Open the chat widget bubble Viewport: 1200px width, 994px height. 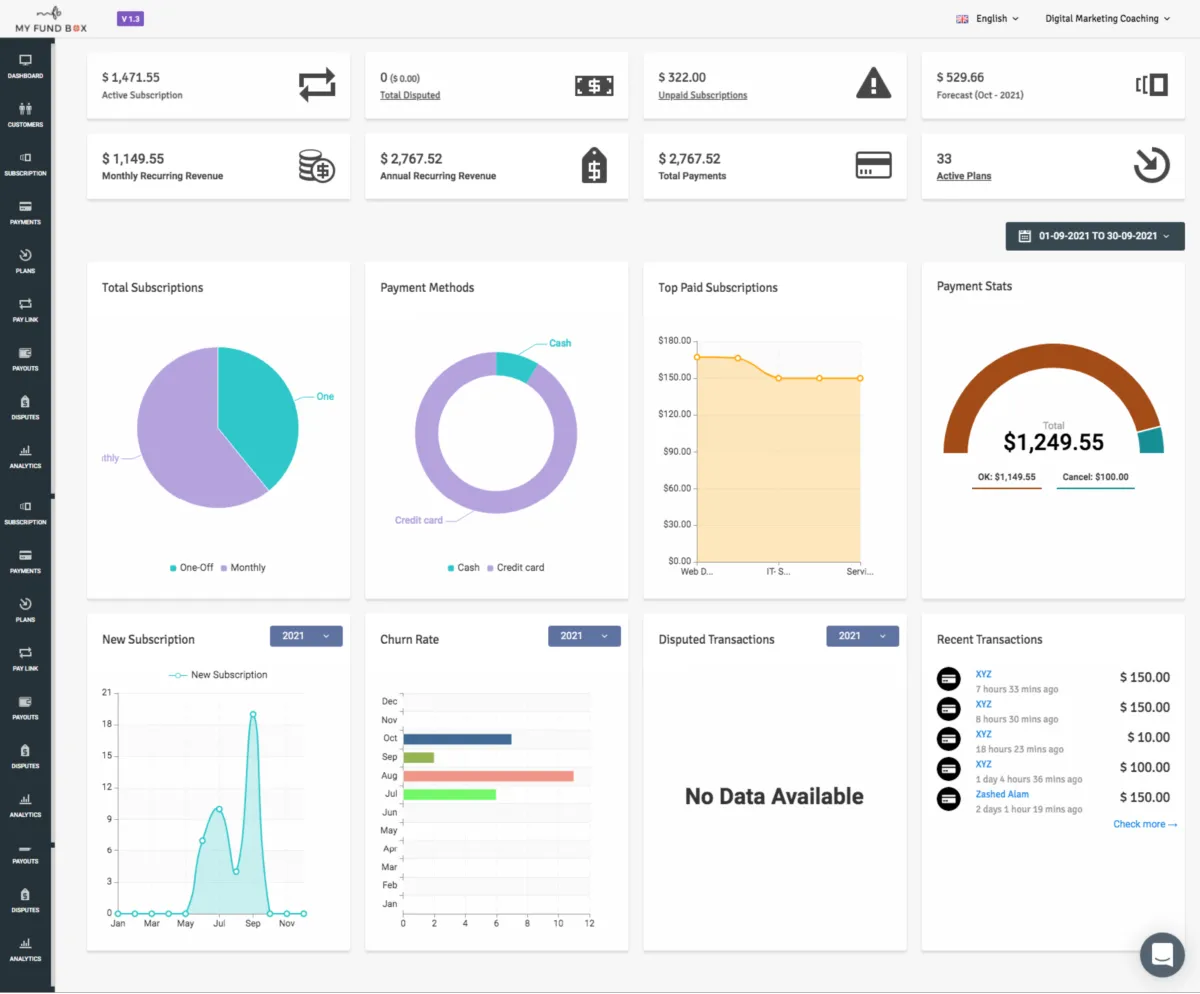(x=1162, y=954)
